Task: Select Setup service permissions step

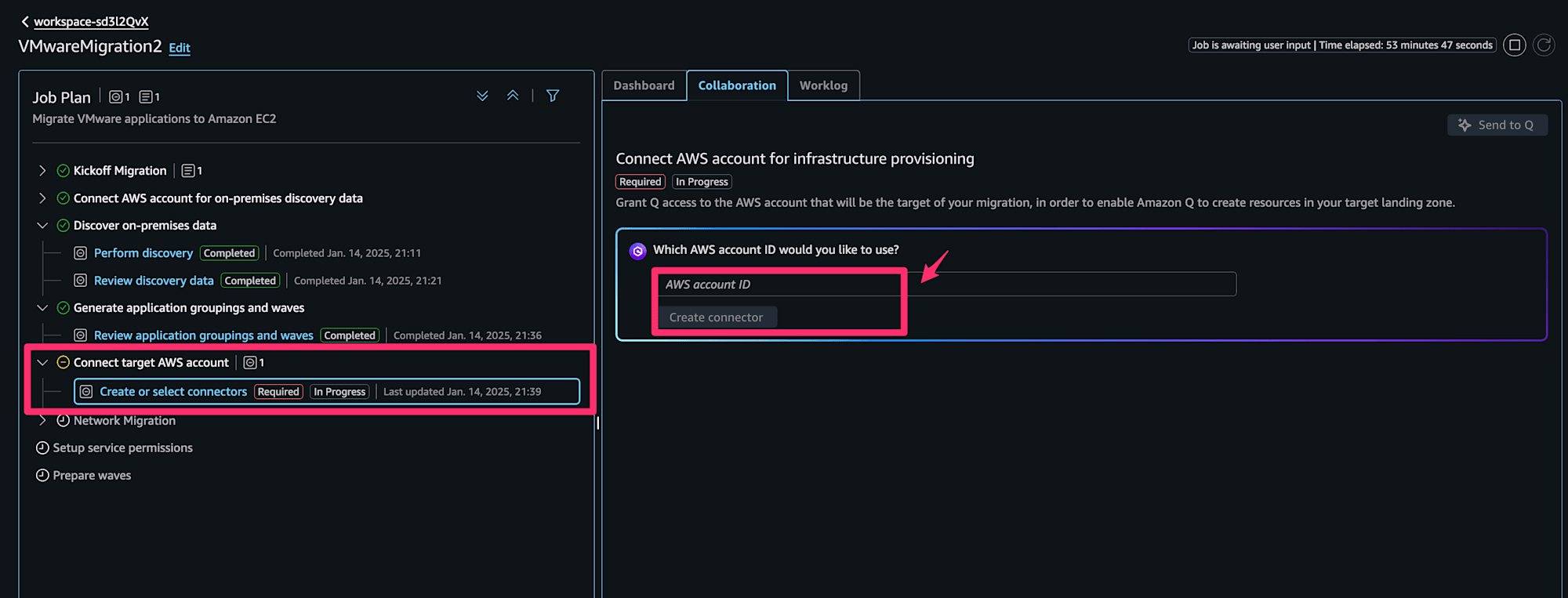Action: (122, 448)
